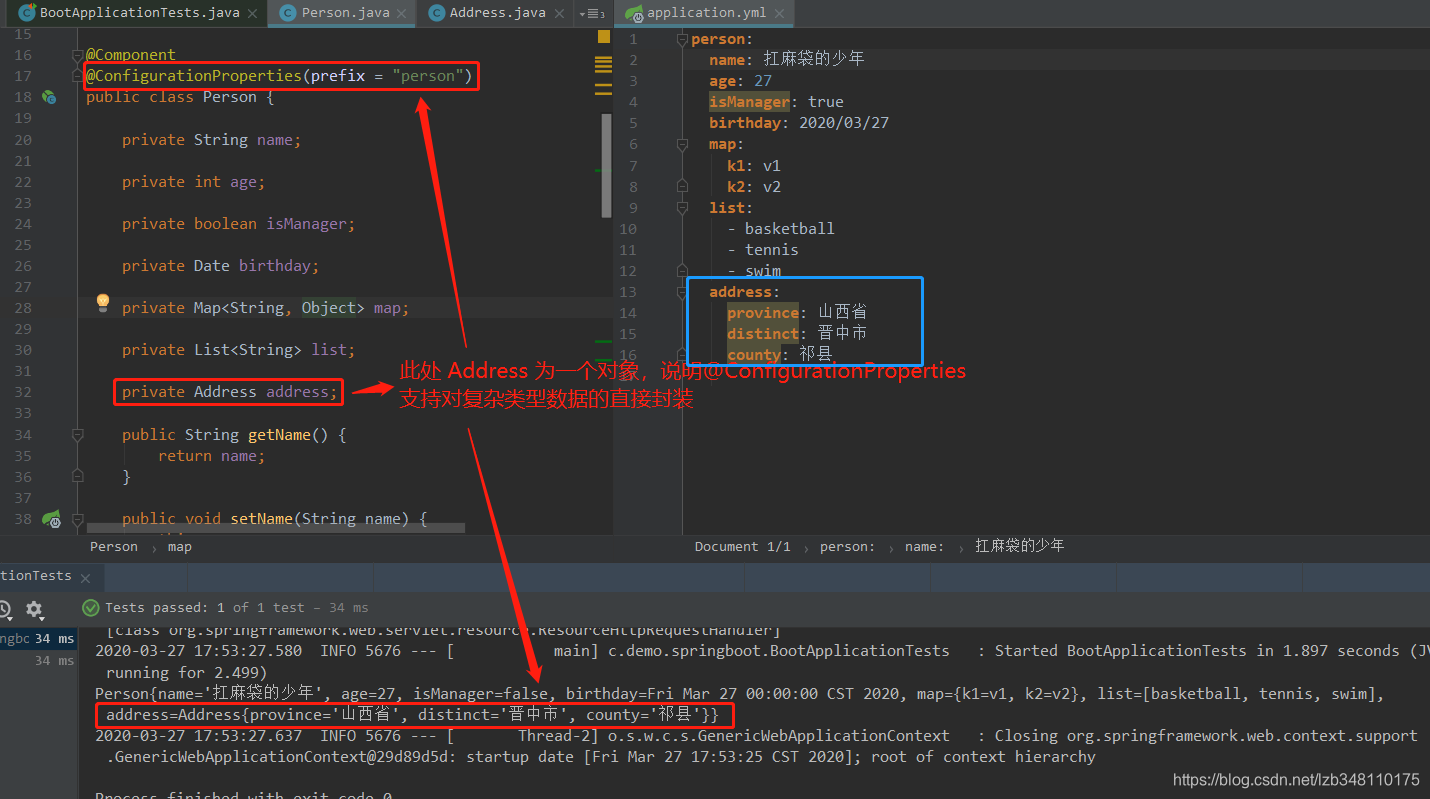
Task: Switch to the application.yml tab
Action: (705, 13)
